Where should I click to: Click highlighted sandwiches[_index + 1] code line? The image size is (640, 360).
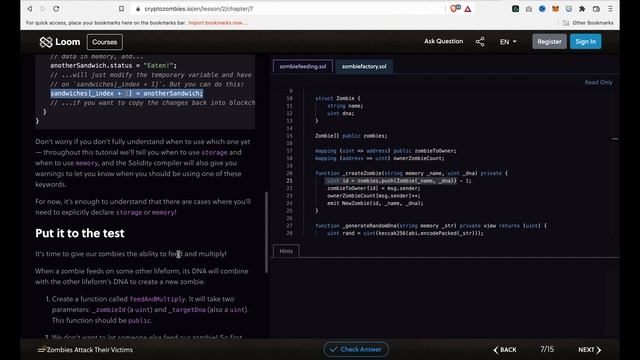click(127, 93)
